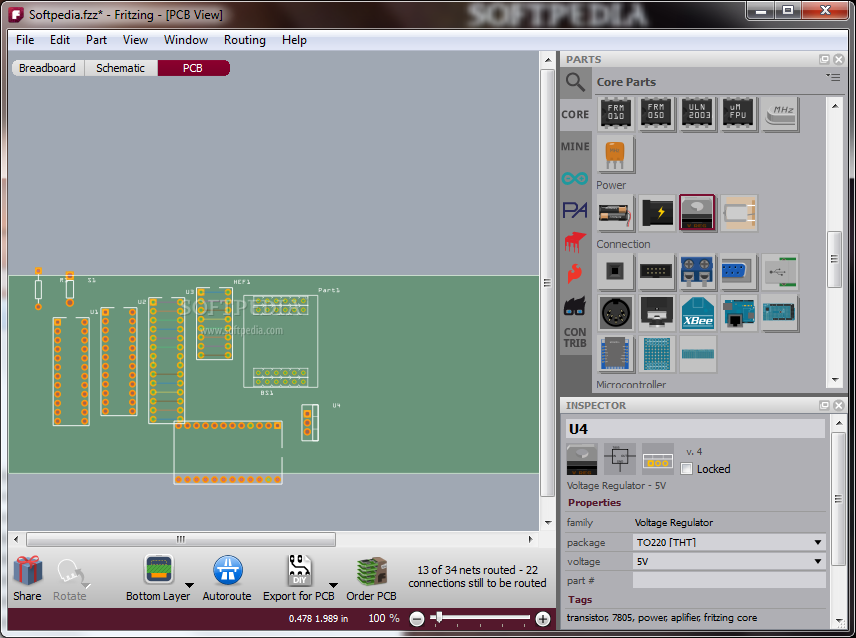The image size is (856, 638).
Task: Open the parts bin options menu
Action: pyautogui.click(x=833, y=77)
